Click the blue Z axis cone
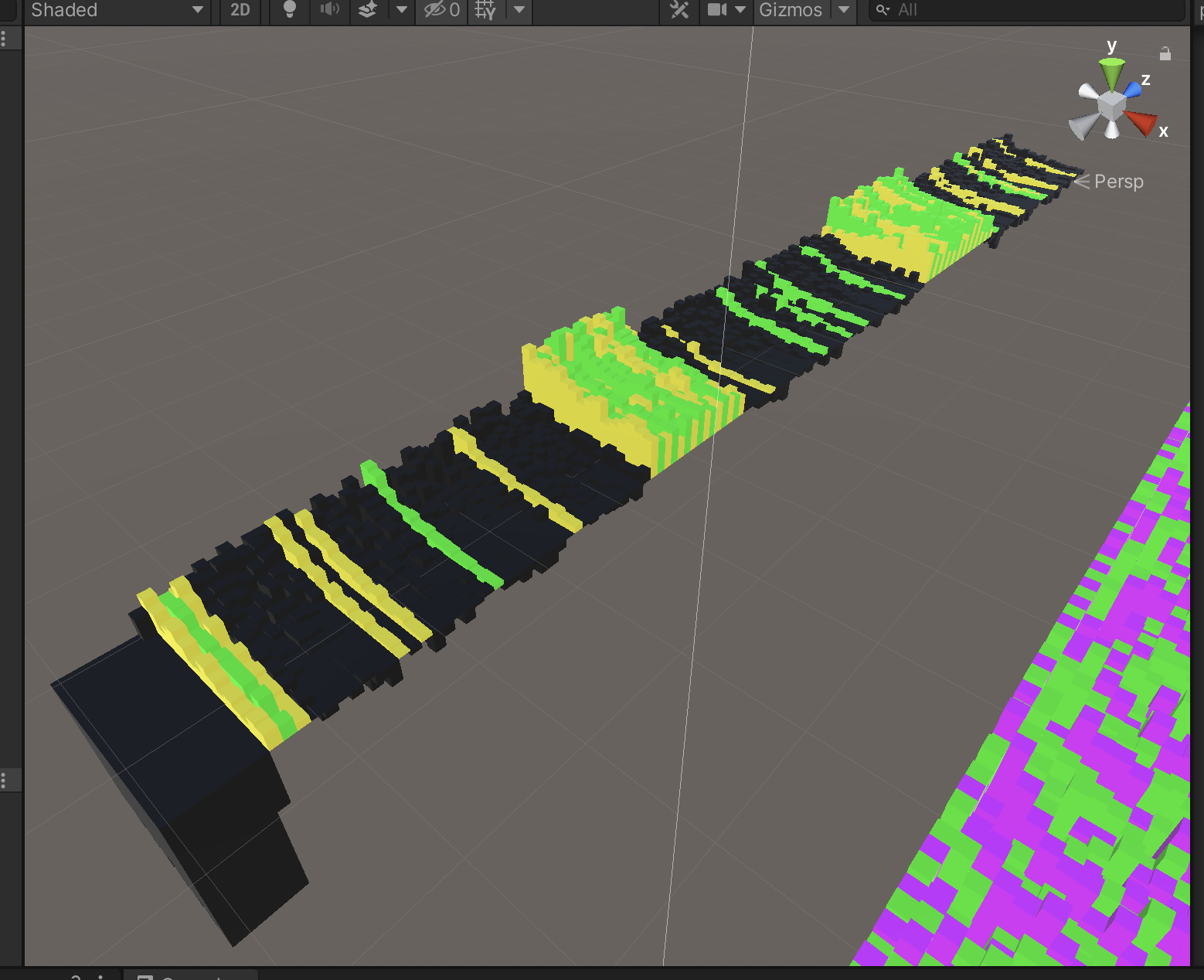The width and height of the screenshot is (1204, 980). pos(1133,89)
